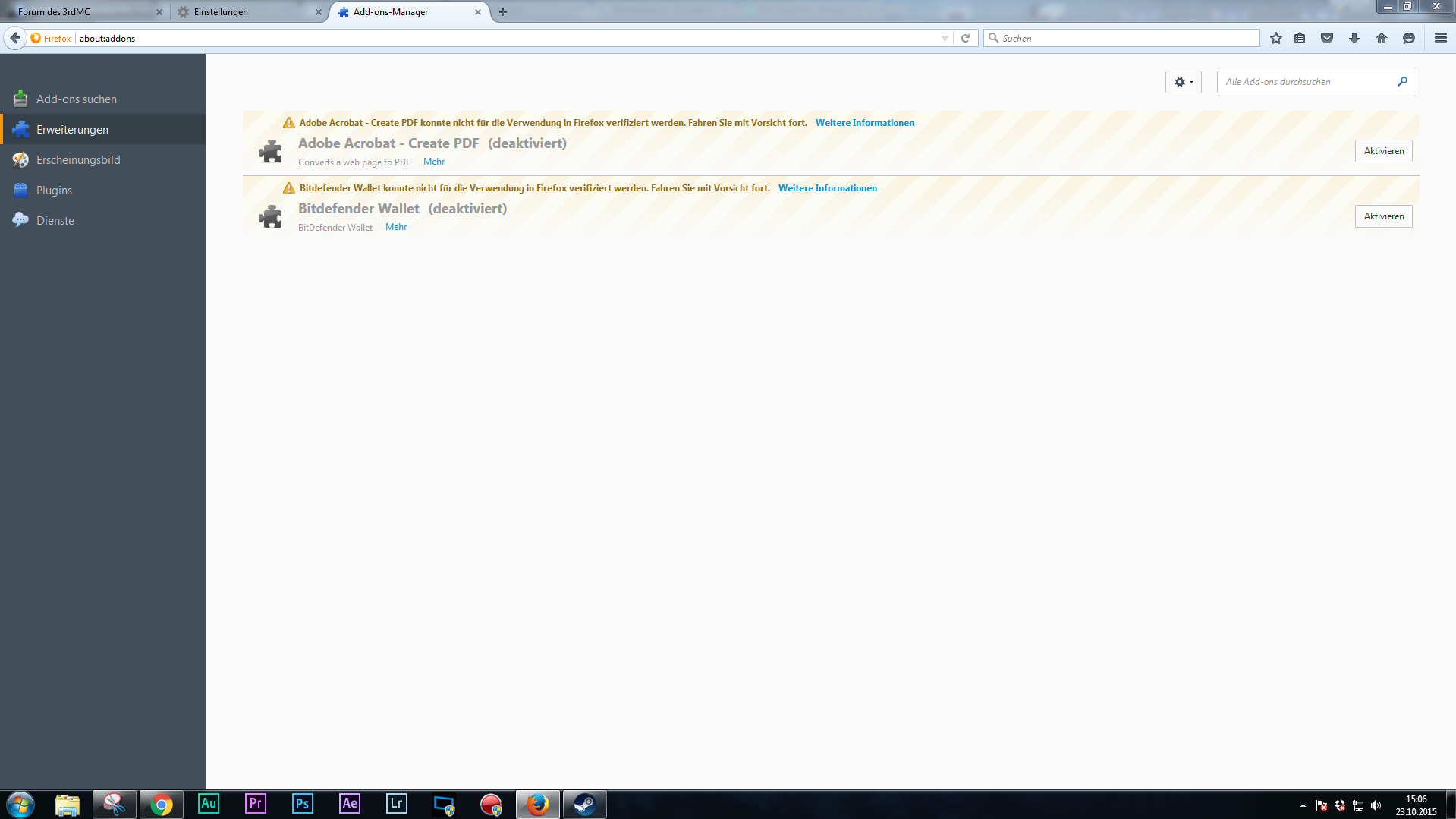Launch Adobe Photoshop from taskbar
The image size is (1456, 819).
pos(303,804)
